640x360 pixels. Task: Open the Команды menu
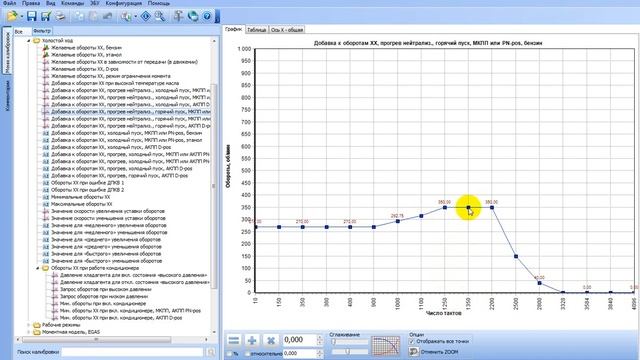pos(72,3)
